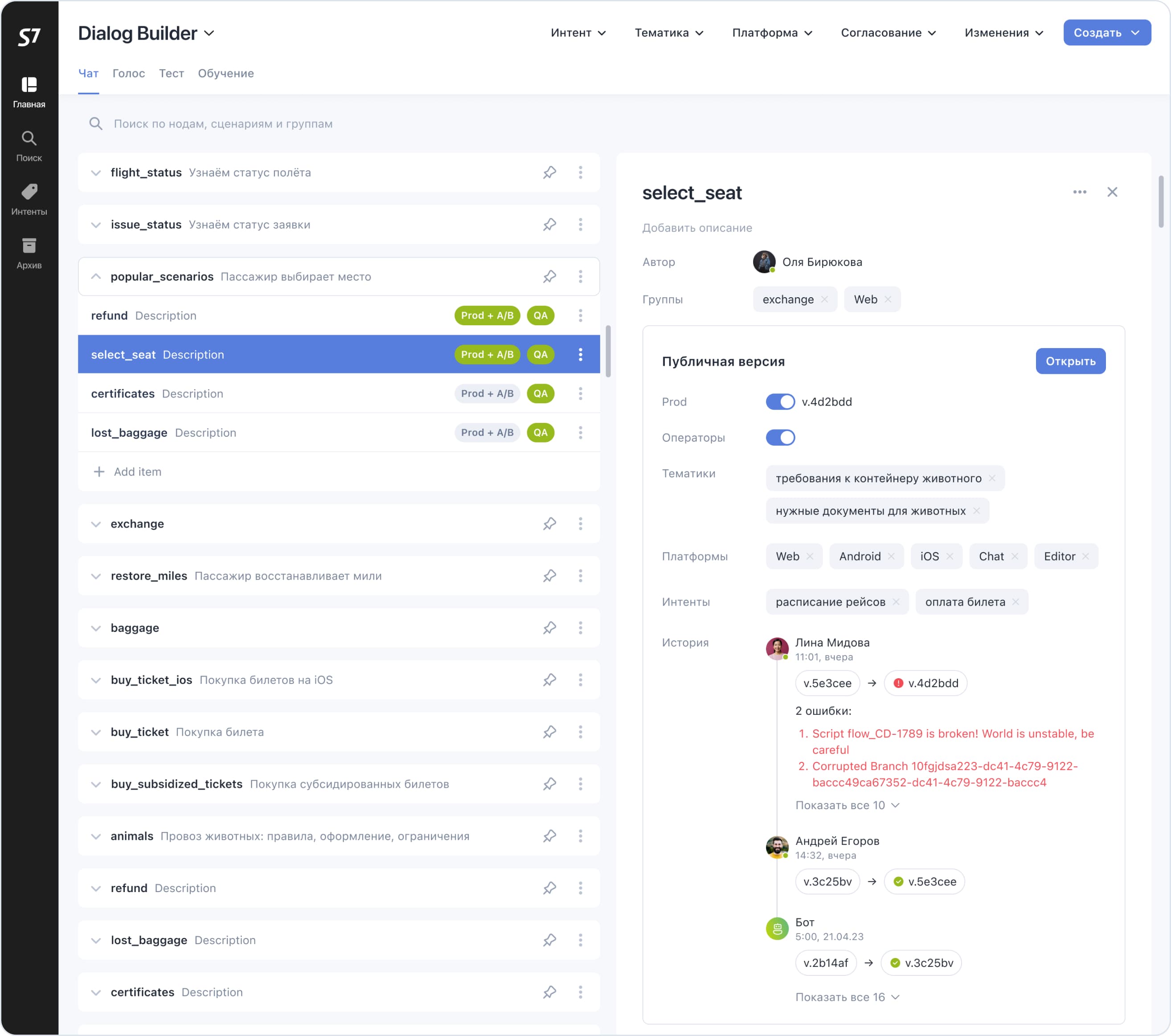The height and width of the screenshot is (1036, 1171).
Task: Pin the issue_status scenario
Action: tap(549, 225)
